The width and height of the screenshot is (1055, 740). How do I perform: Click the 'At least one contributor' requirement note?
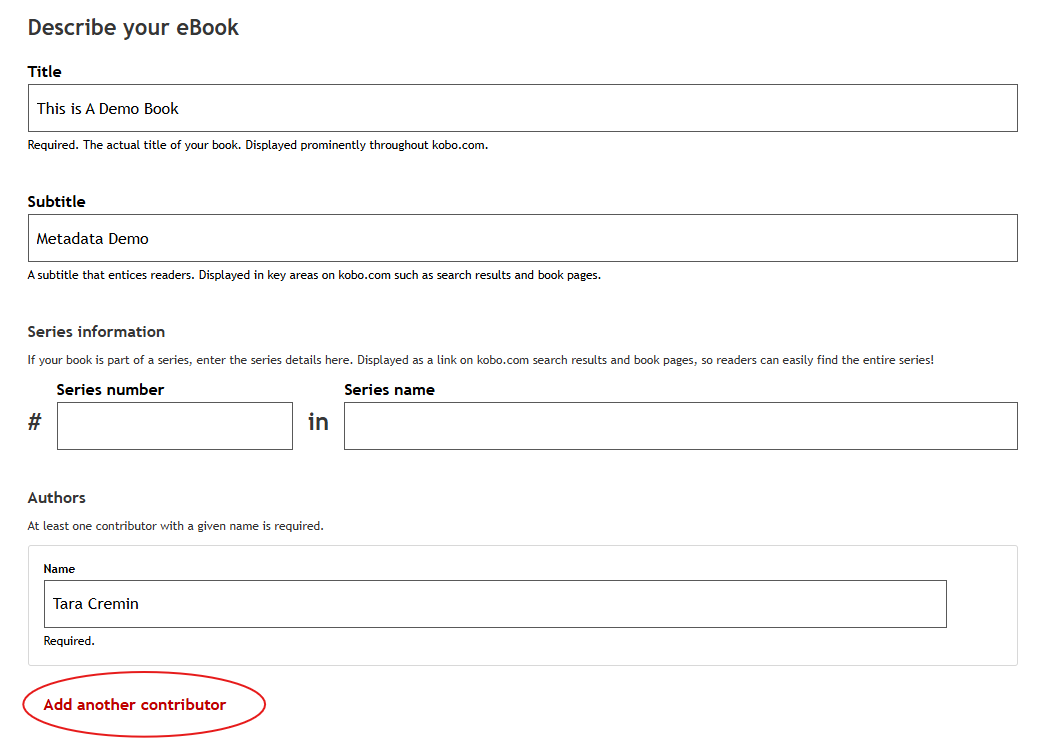point(175,526)
